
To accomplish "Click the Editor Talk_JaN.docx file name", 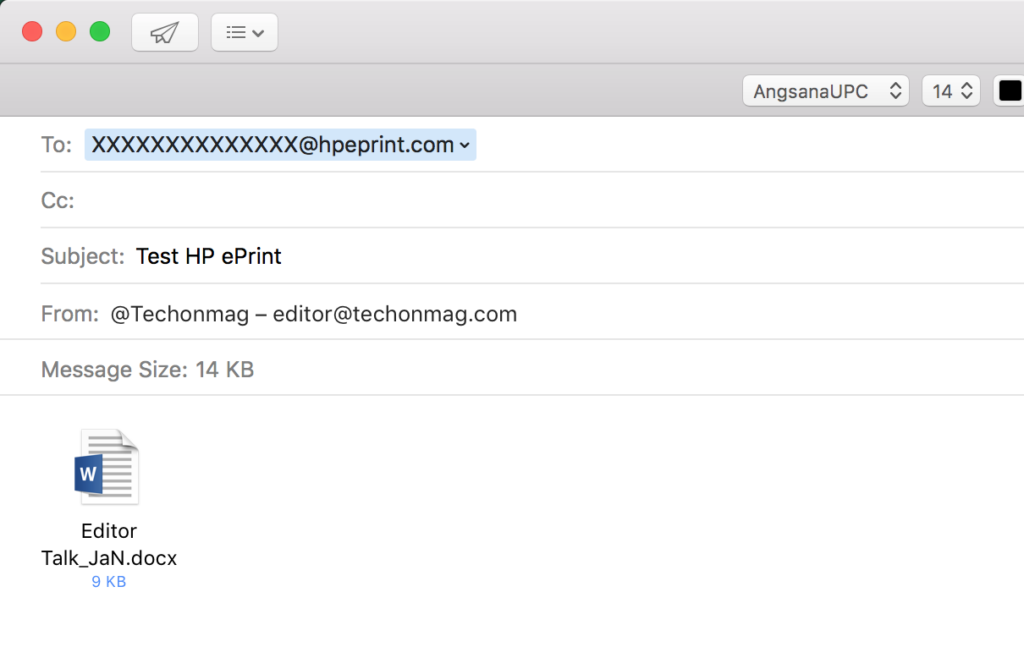I will (x=109, y=545).
